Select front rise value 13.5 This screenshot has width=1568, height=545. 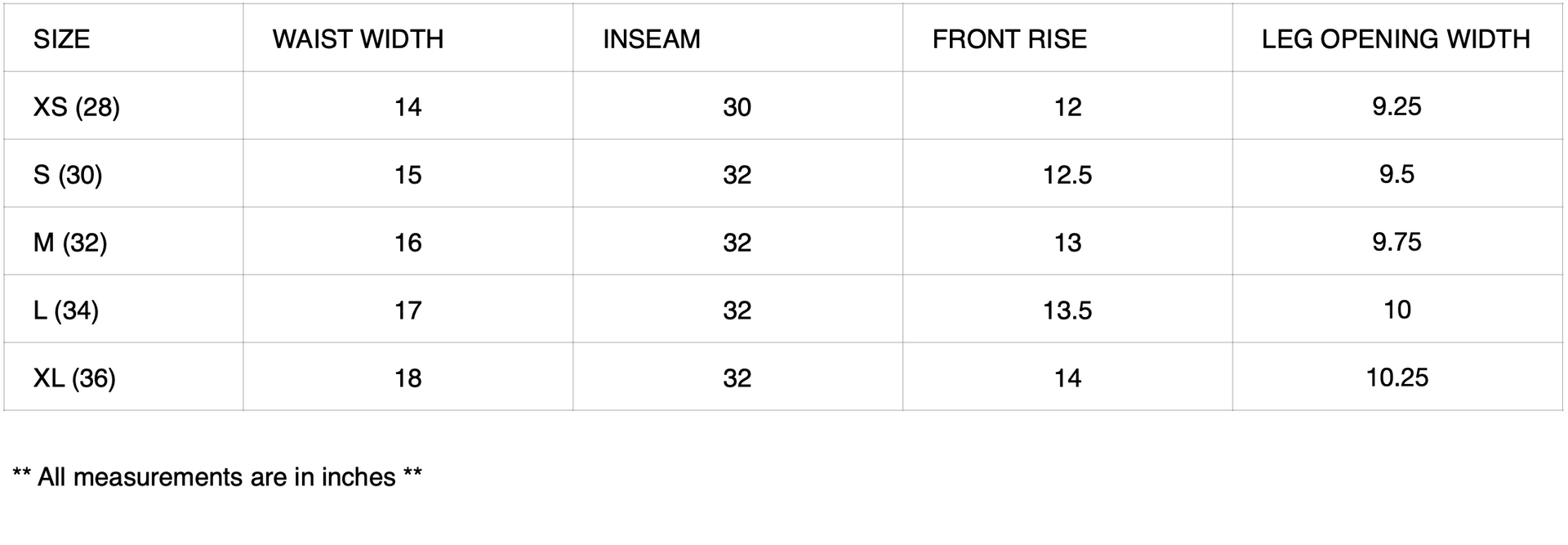pos(1067,310)
